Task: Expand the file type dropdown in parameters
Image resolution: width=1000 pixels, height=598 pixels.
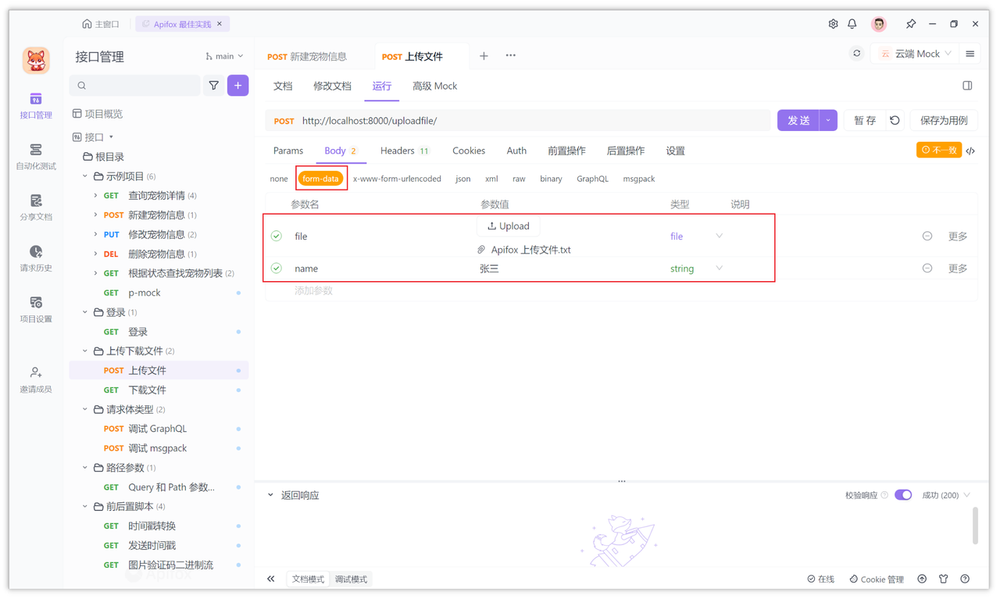Action: coord(717,235)
